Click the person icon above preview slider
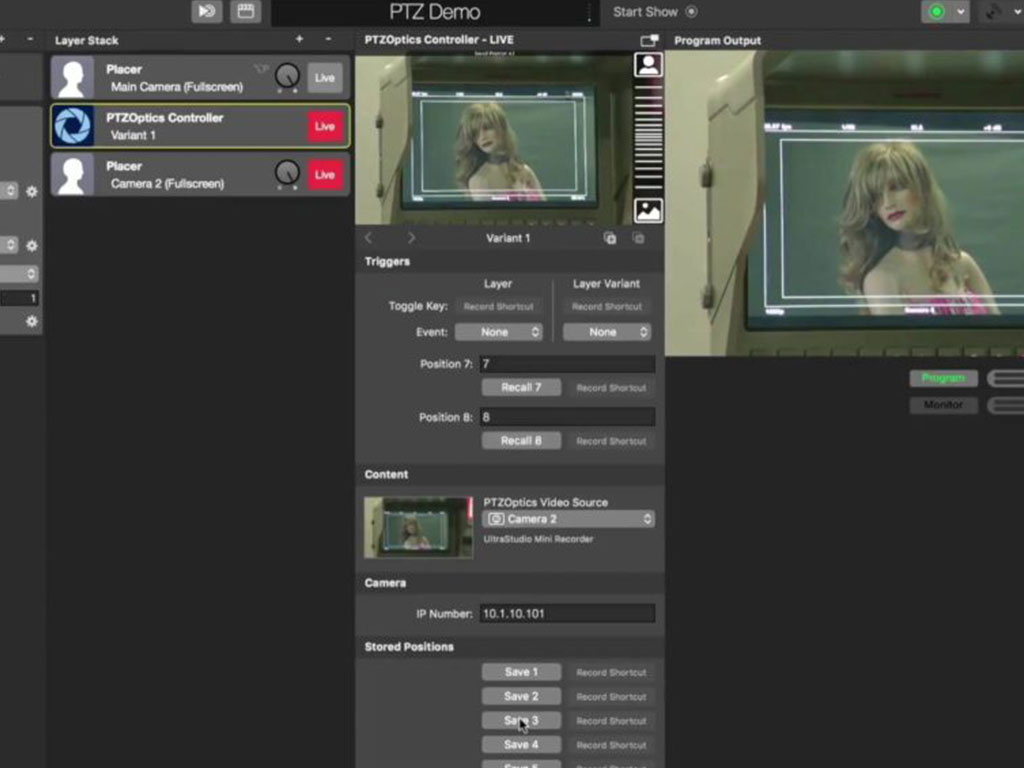1024x768 pixels. (648, 65)
